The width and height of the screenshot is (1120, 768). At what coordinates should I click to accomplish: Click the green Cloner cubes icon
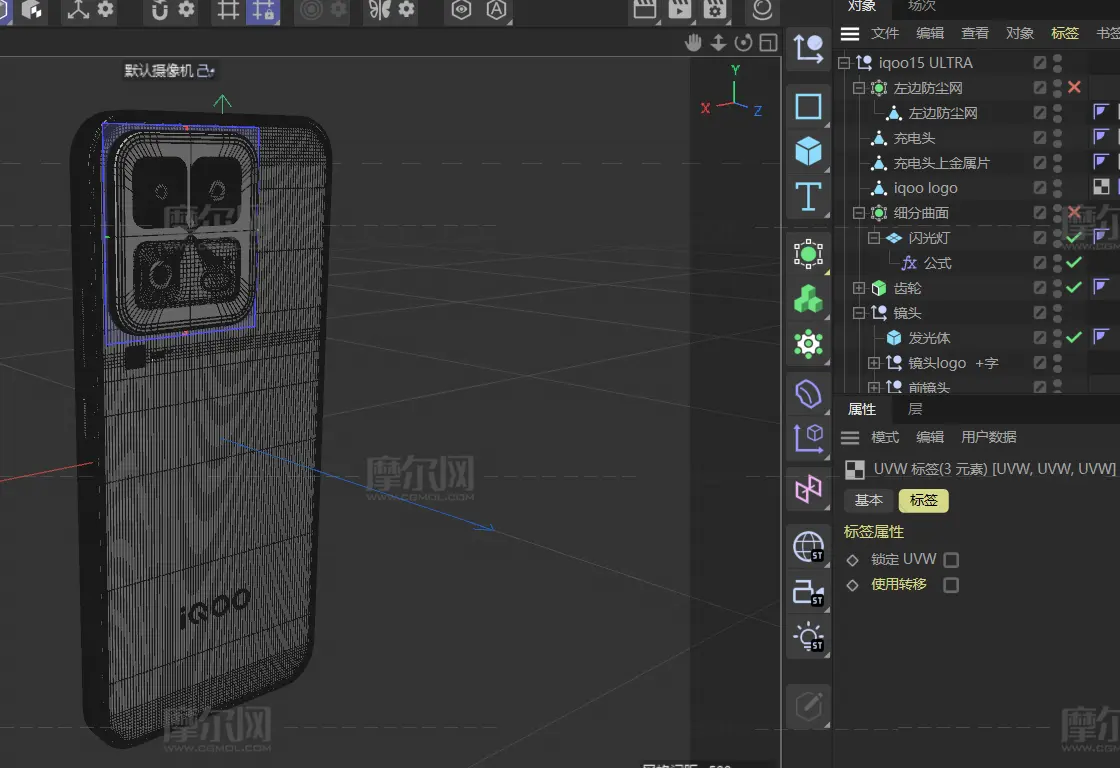click(x=808, y=299)
